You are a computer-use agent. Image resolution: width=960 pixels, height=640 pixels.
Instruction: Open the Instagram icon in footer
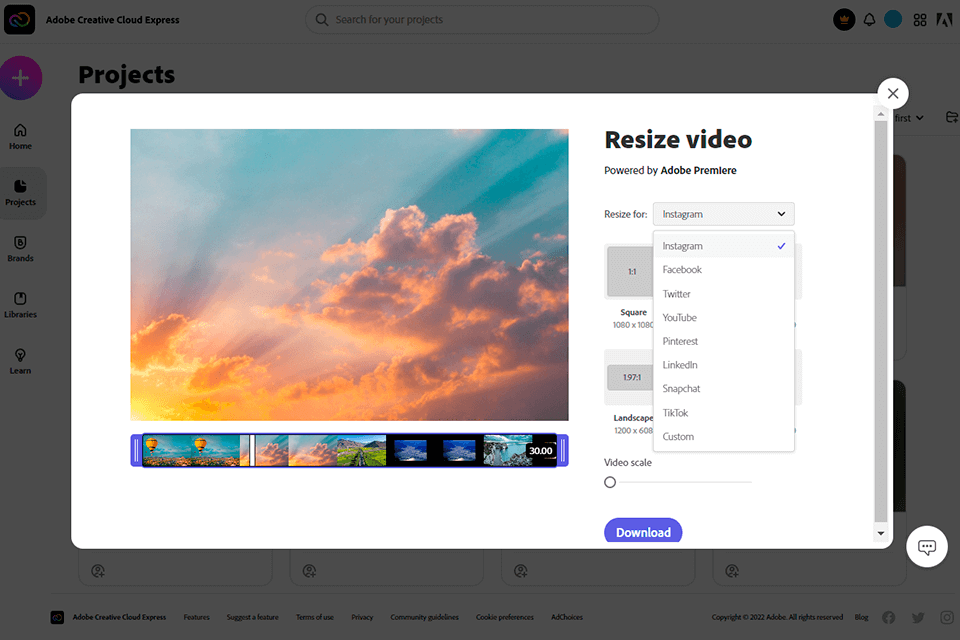[947, 617]
